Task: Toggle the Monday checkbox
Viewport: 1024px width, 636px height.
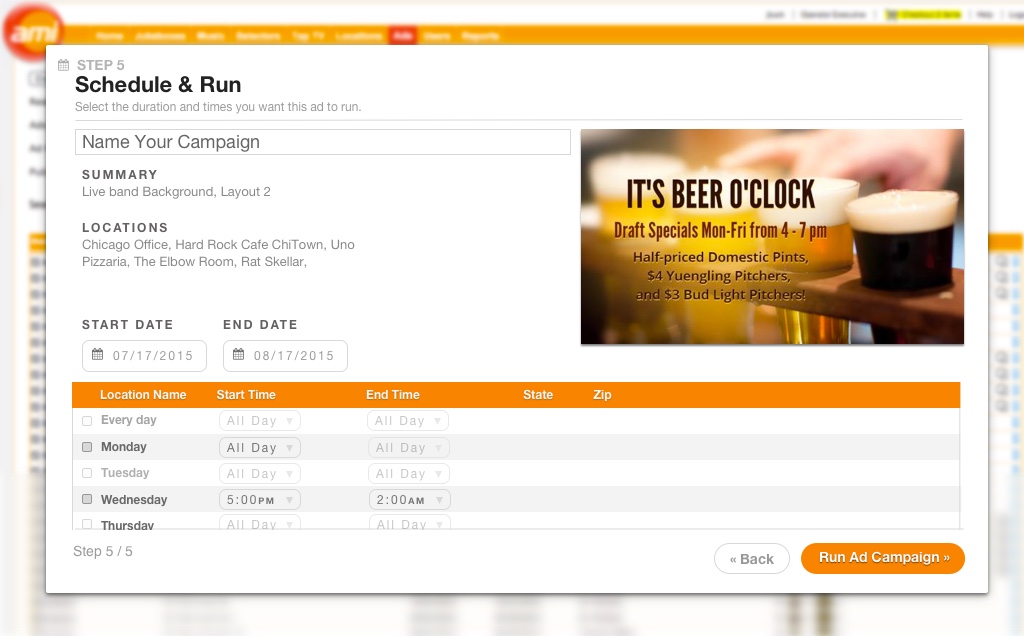Action: [x=87, y=447]
